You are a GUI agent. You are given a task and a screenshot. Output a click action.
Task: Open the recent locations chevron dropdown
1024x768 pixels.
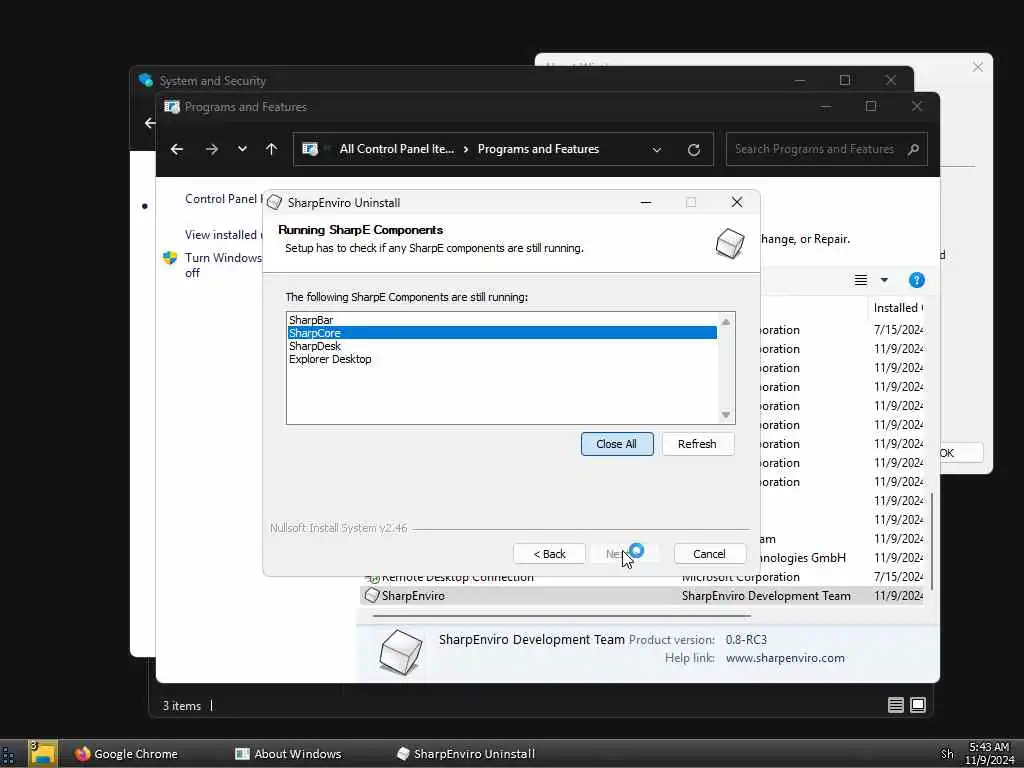pyautogui.click(x=242, y=149)
